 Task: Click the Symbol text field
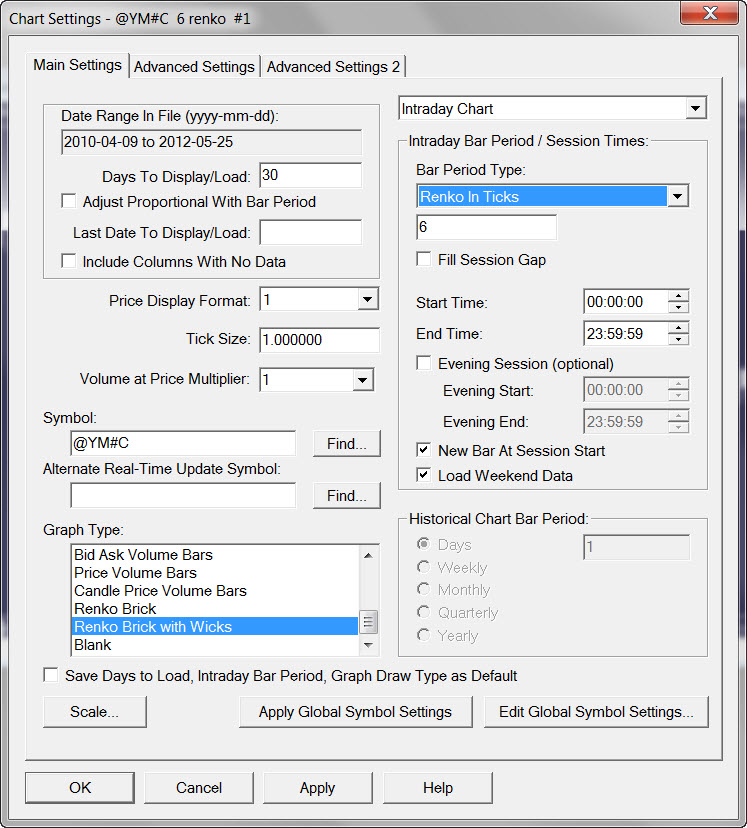pos(183,443)
